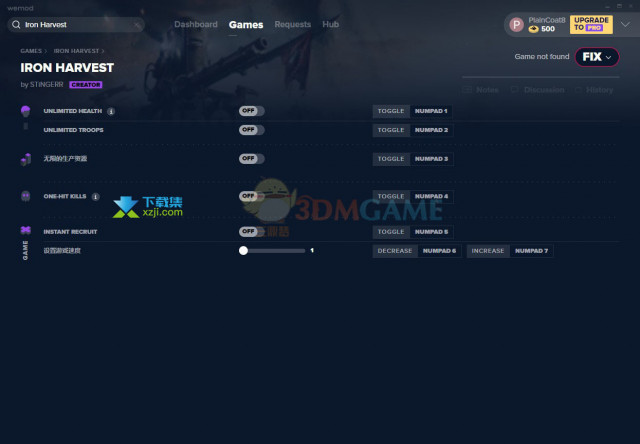
Task: Turn on One-Hit Kills toggle
Action: point(251,196)
